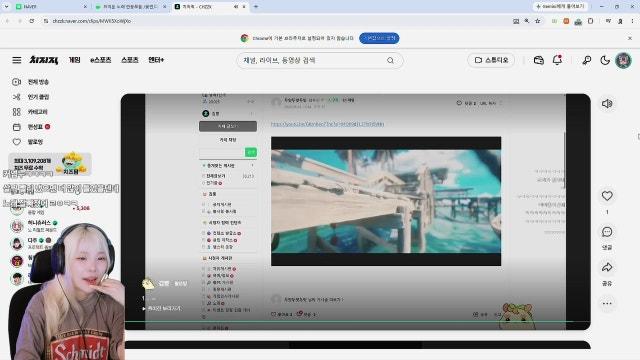The image size is (640, 360).
Task: Mute the clip with the speaker icon
Action: 607,104
